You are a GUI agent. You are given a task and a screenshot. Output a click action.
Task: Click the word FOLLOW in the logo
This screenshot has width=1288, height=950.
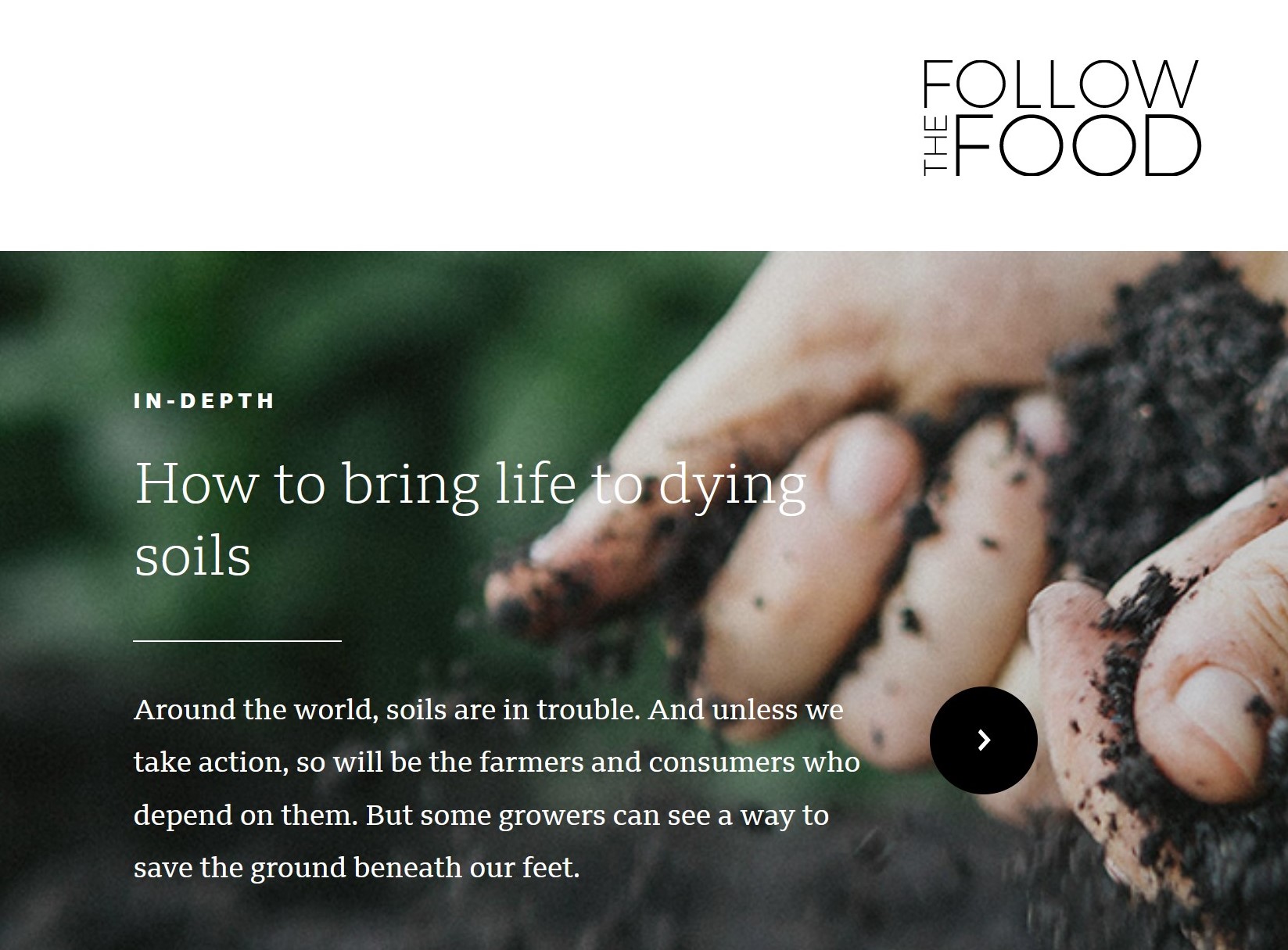tap(1060, 84)
